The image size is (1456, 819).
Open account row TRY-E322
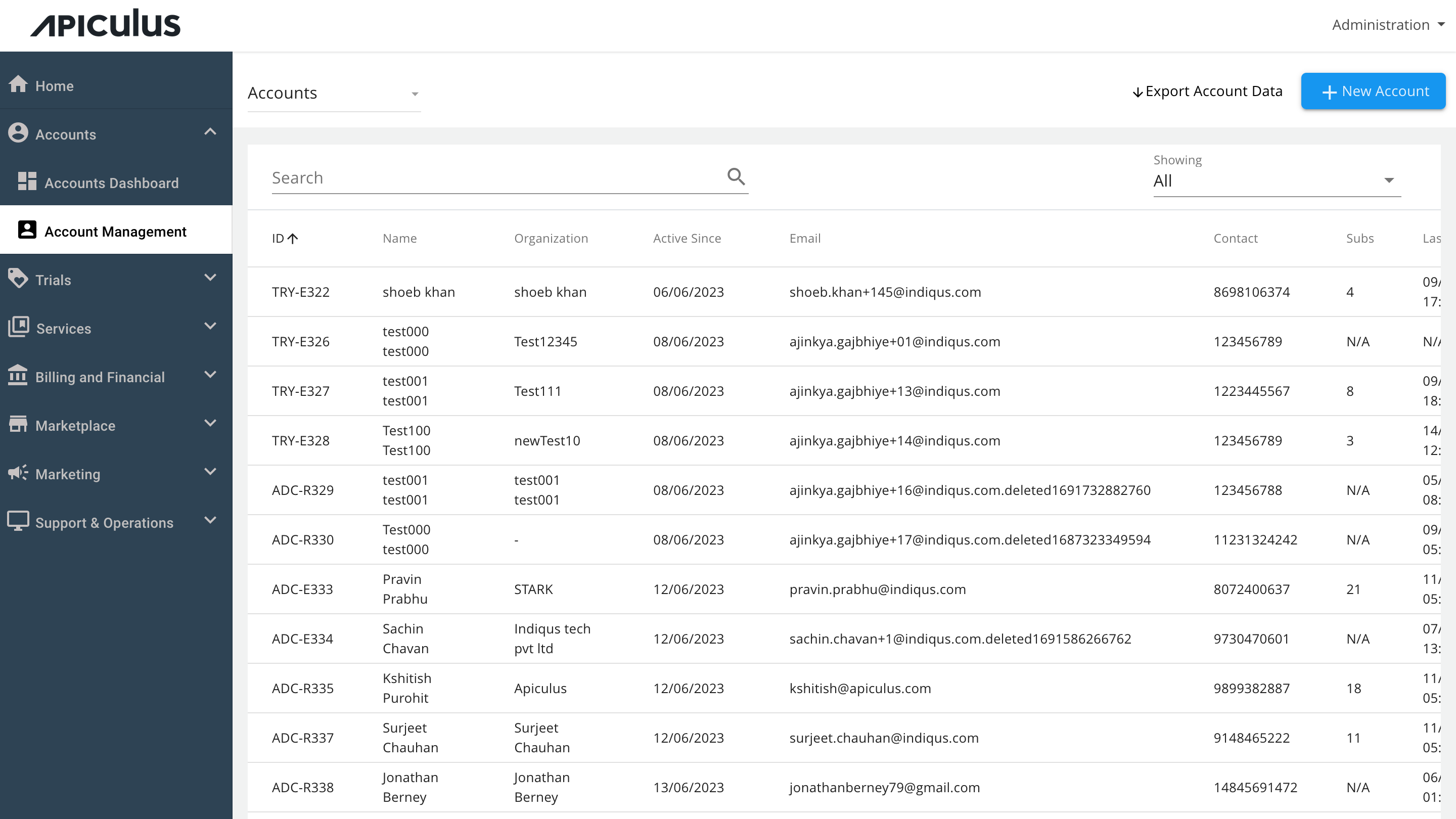click(844, 292)
